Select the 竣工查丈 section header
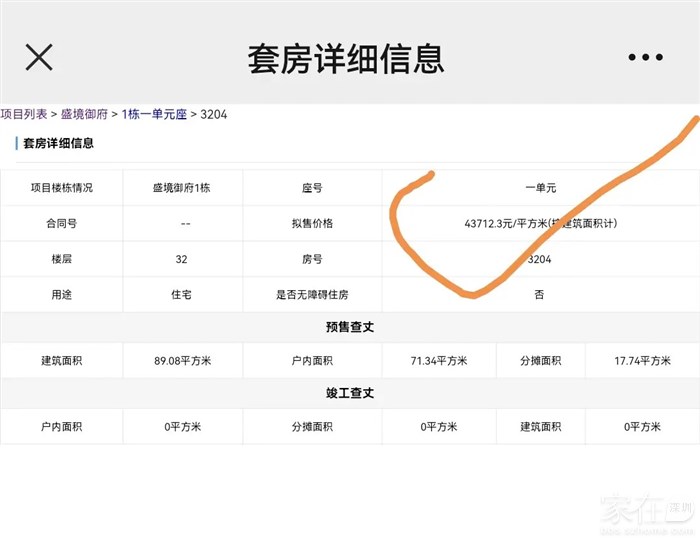Screen dimensions: 700x538 tap(350, 394)
